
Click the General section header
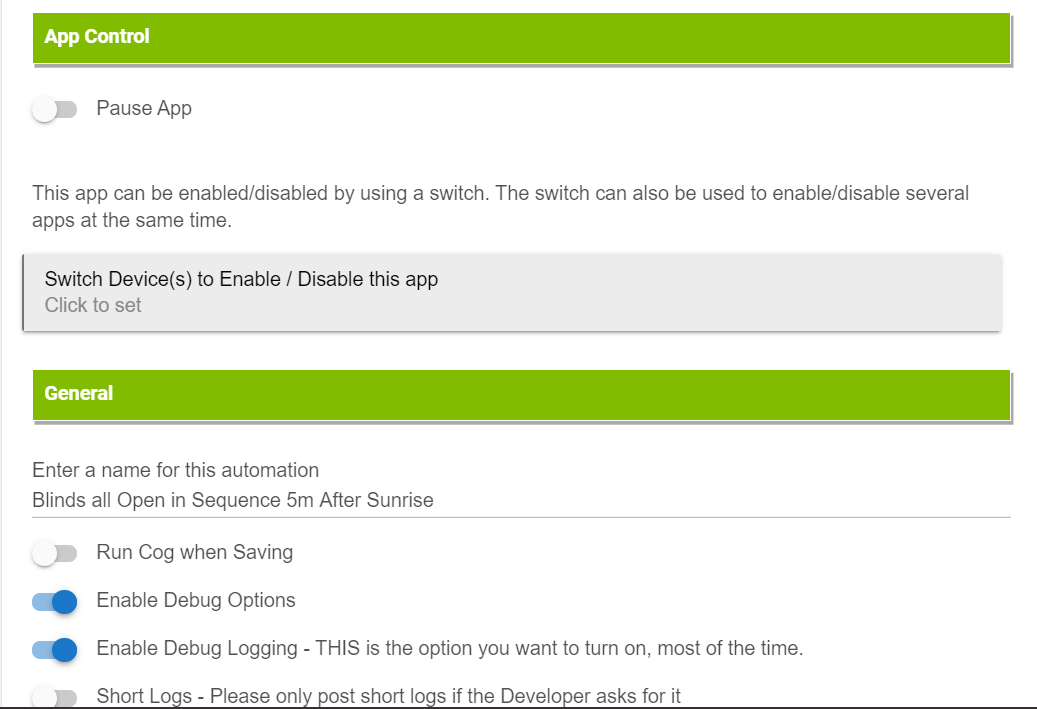coord(521,394)
